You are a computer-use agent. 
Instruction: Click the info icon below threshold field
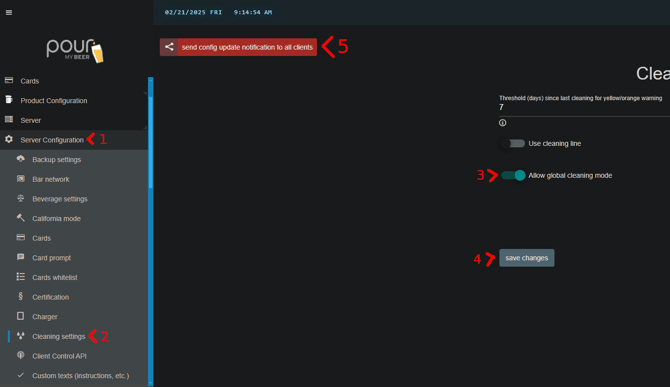pos(502,123)
